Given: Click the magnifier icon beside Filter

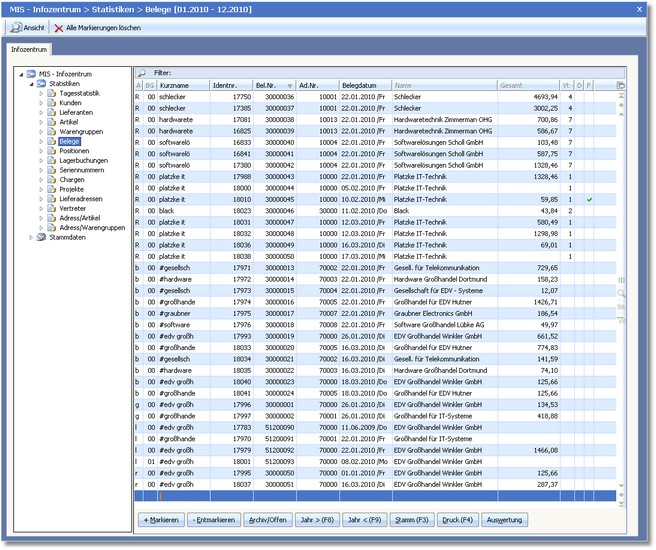Looking at the screenshot, I should click(x=141, y=73).
